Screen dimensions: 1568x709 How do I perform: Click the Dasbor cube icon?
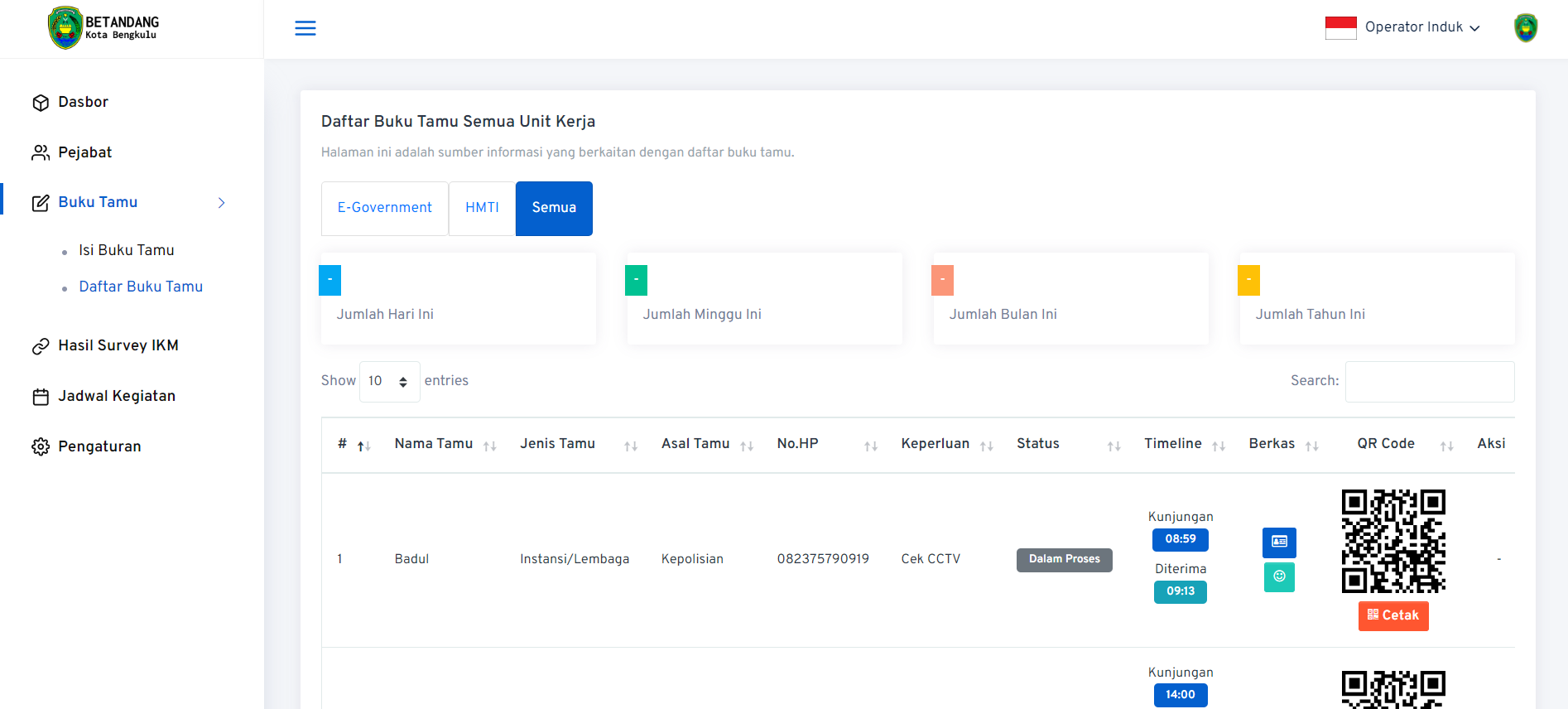pyautogui.click(x=41, y=103)
